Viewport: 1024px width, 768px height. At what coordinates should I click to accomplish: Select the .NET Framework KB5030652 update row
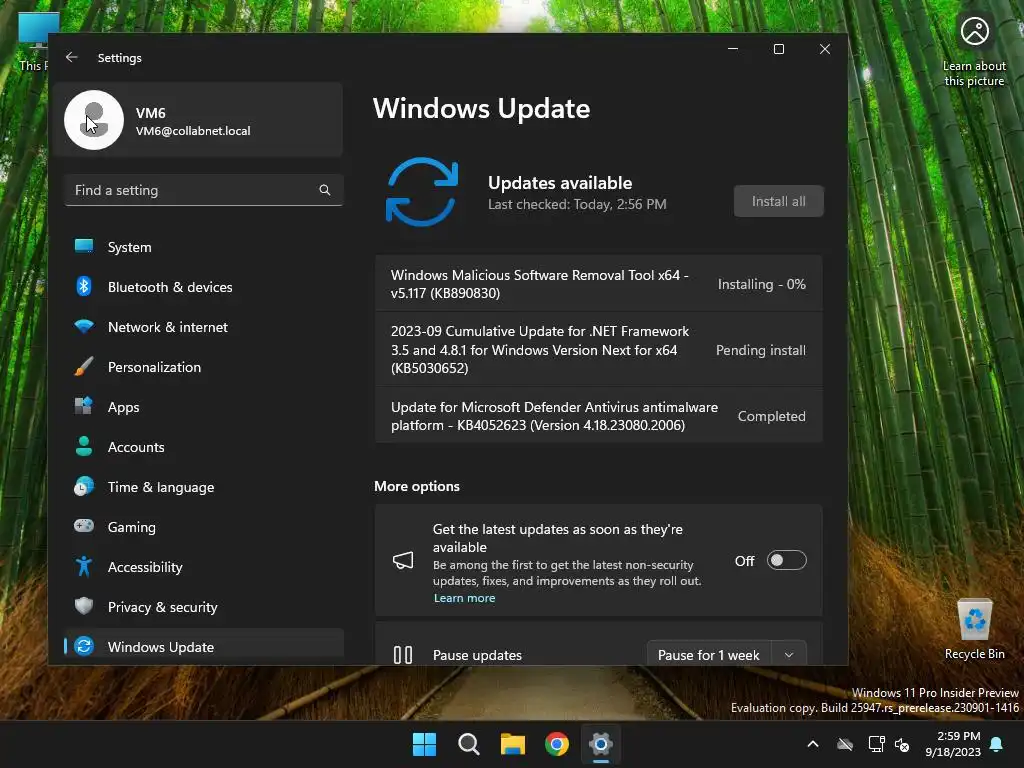pyautogui.click(x=598, y=349)
